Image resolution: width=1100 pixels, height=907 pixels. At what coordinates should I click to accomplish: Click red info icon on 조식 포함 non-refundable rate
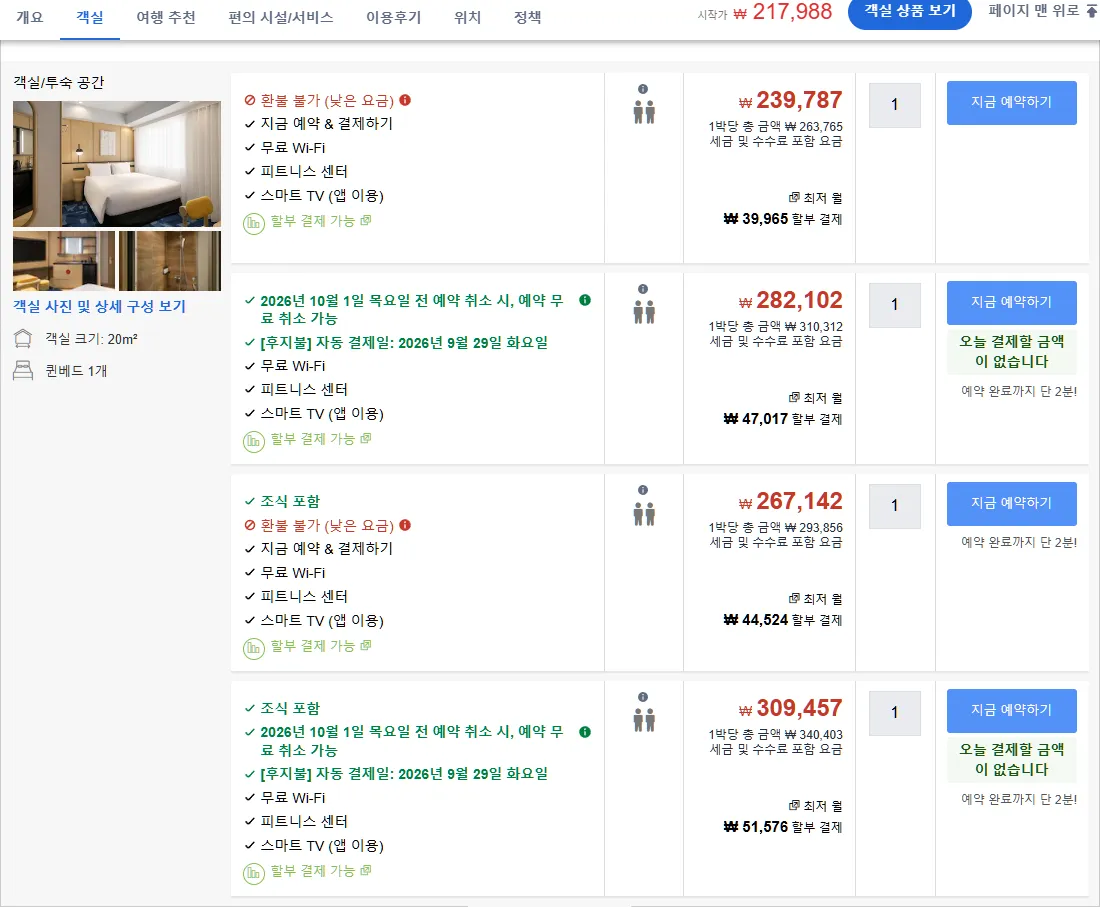click(x=405, y=525)
